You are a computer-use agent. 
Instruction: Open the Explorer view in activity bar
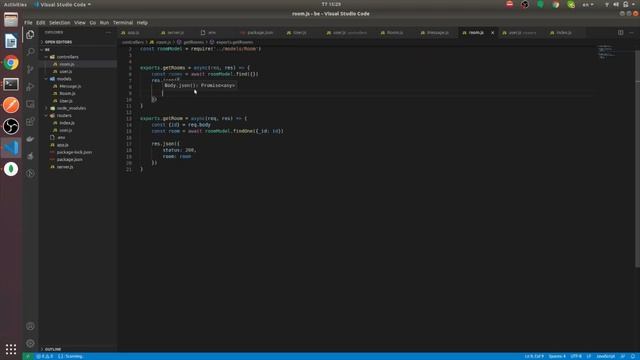(x=30, y=35)
